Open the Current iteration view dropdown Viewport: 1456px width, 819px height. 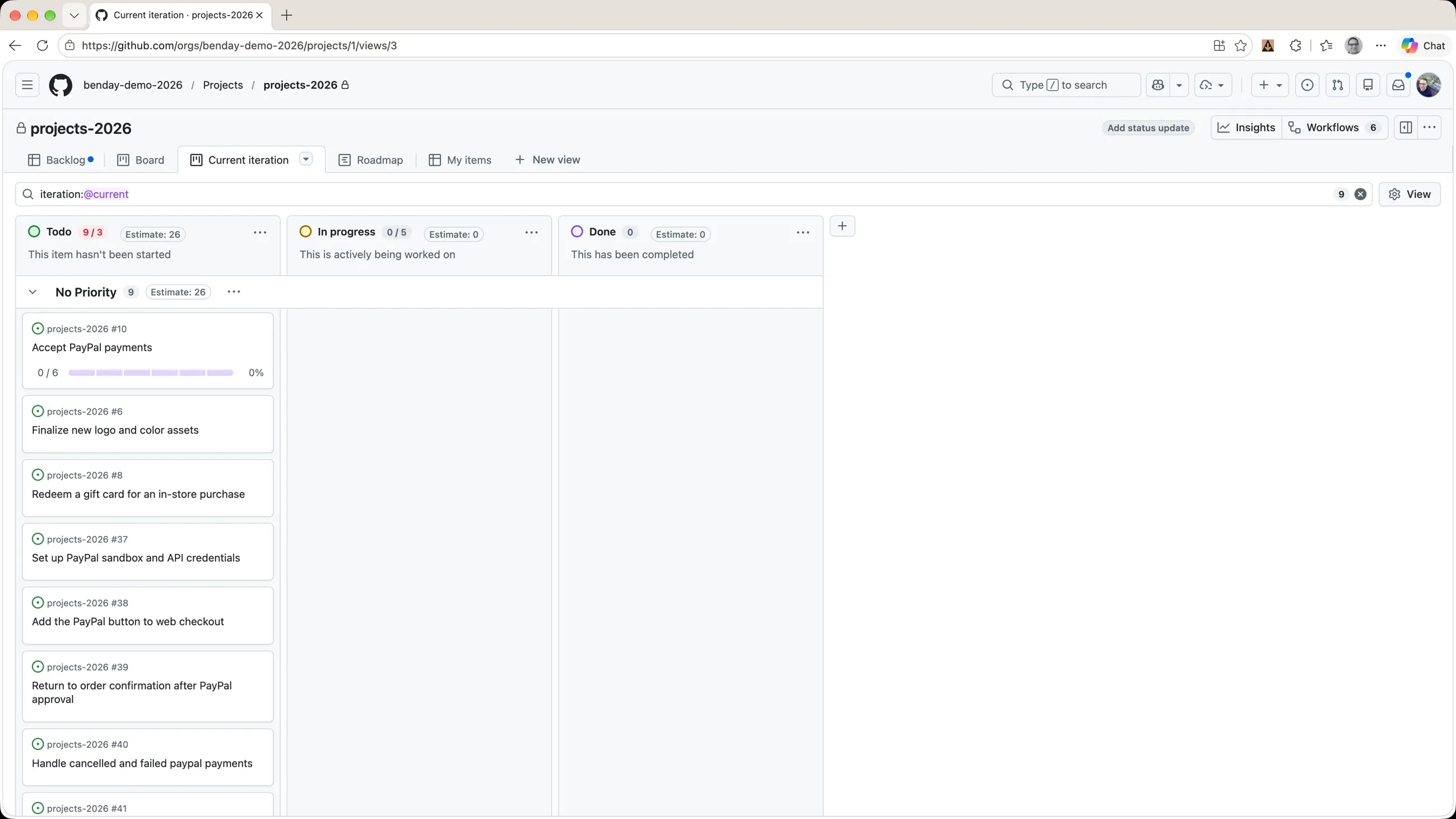pyautogui.click(x=306, y=160)
